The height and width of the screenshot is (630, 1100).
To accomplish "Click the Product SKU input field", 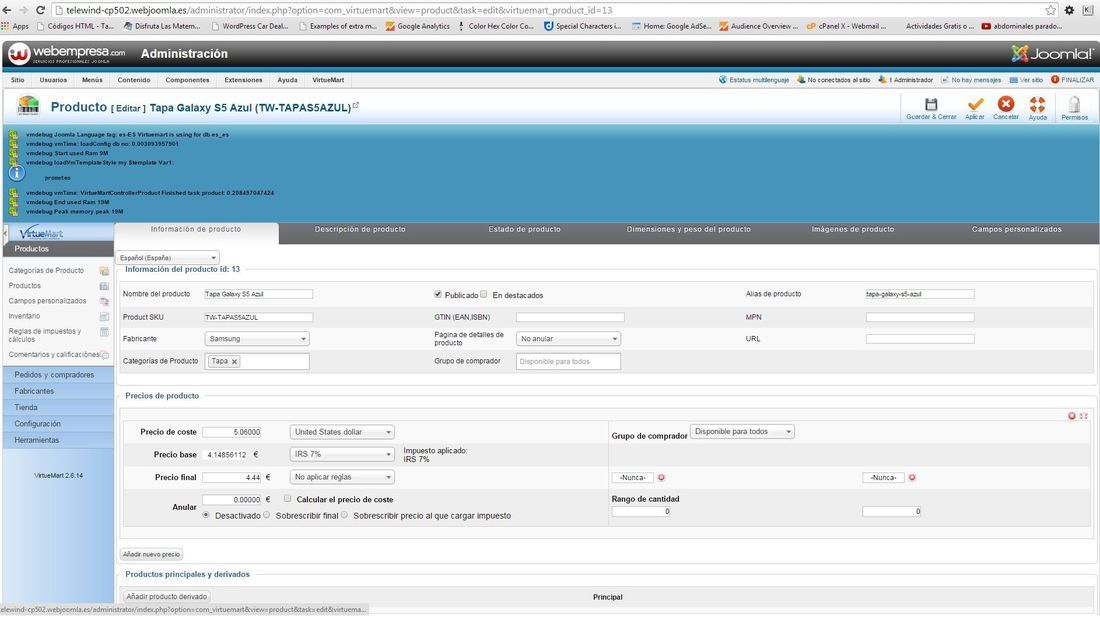I will point(258,318).
